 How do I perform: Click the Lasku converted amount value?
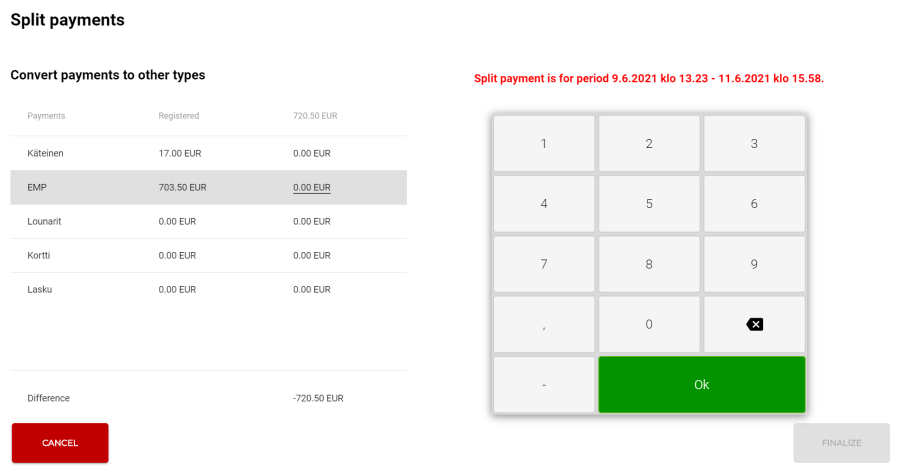pos(311,289)
